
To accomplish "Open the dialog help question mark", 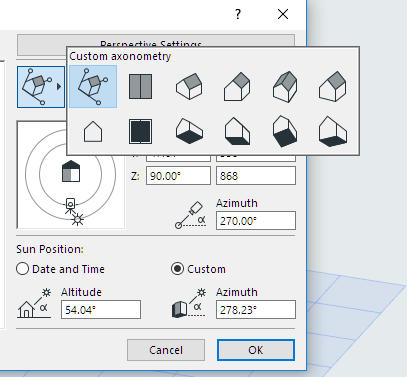I will (x=238, y=14).
